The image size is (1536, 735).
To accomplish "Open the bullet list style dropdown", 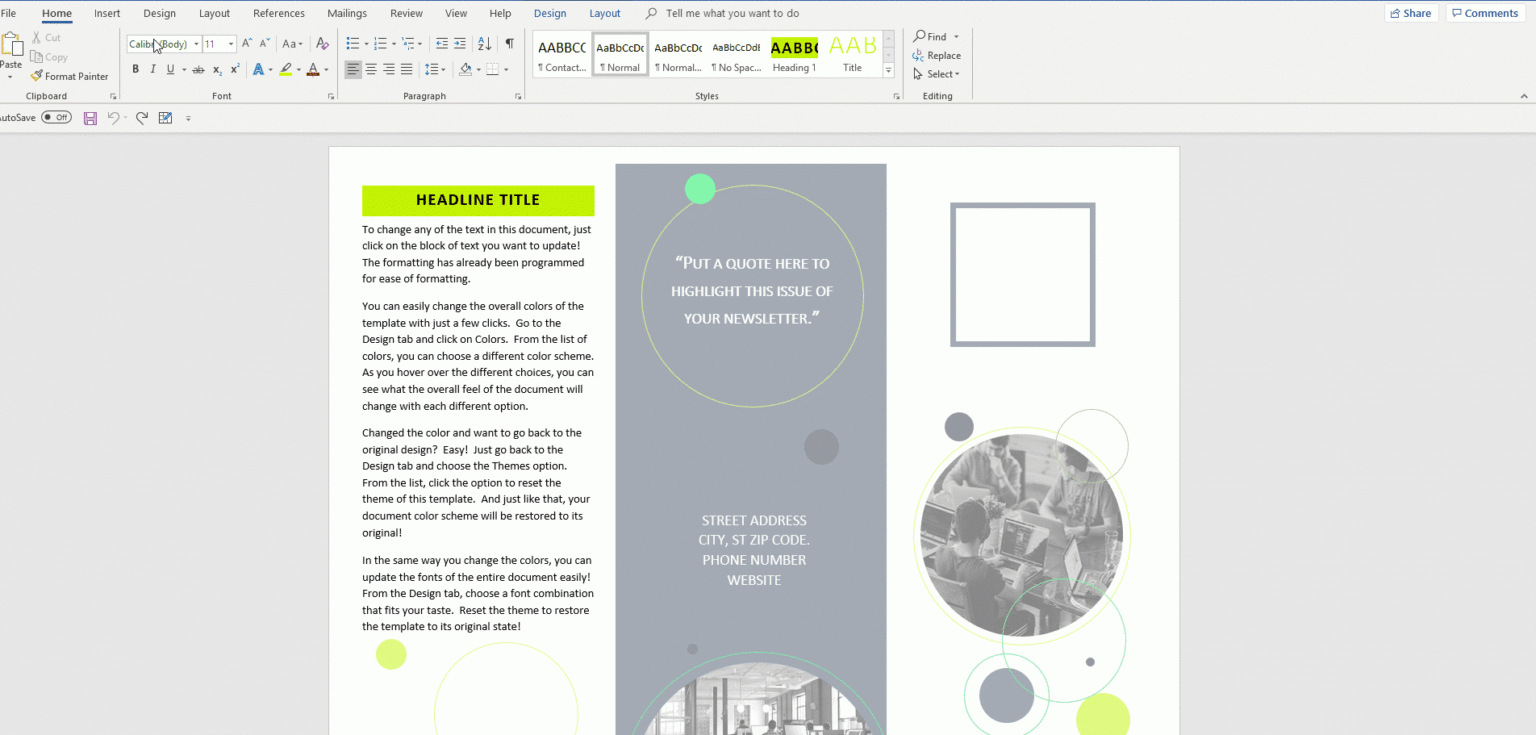I will (365, 44).
